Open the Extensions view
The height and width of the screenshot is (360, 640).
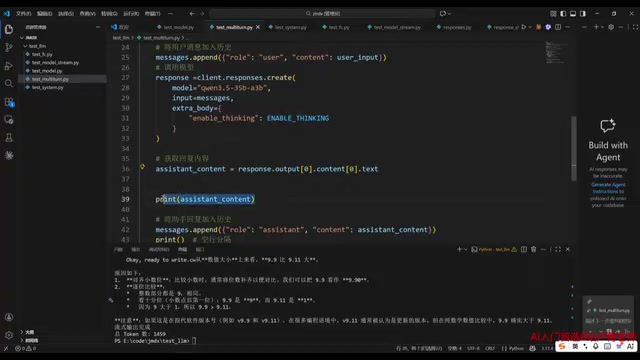click(x=9, y=102)
